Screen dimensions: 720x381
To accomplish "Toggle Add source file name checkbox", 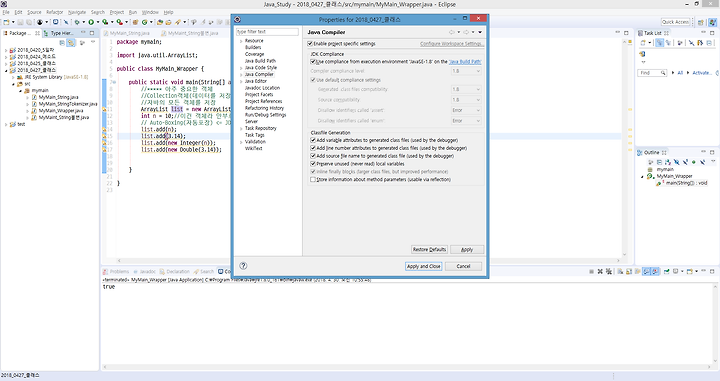I will coord(313,156).
